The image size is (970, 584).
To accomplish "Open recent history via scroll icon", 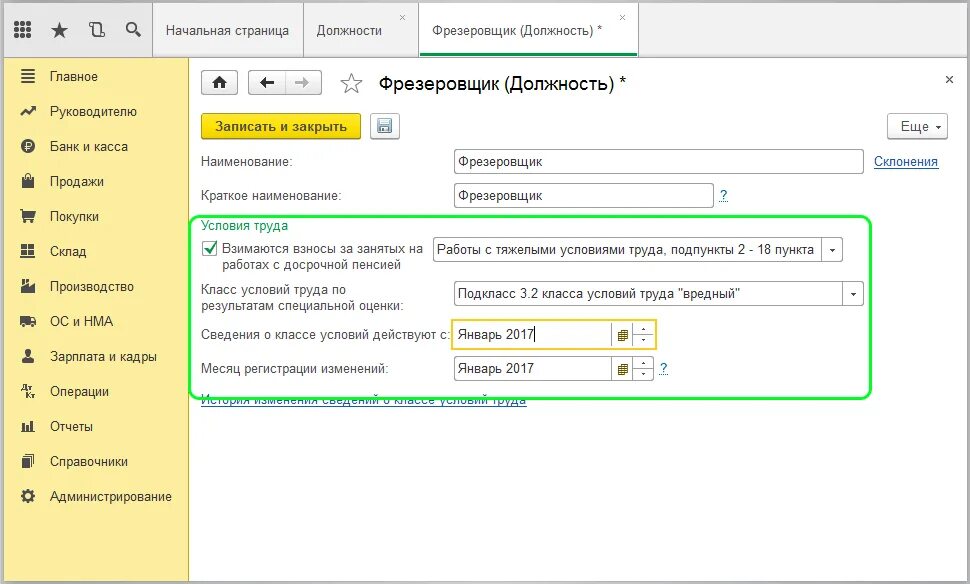I will pos(96,30).
